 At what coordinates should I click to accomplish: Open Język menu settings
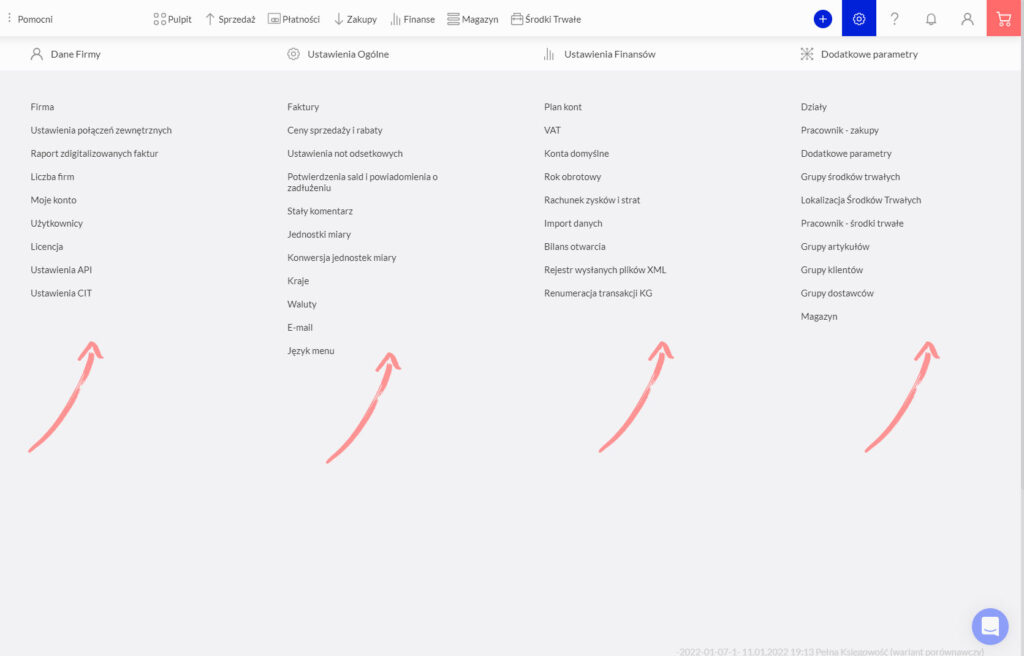pos(311,351)
